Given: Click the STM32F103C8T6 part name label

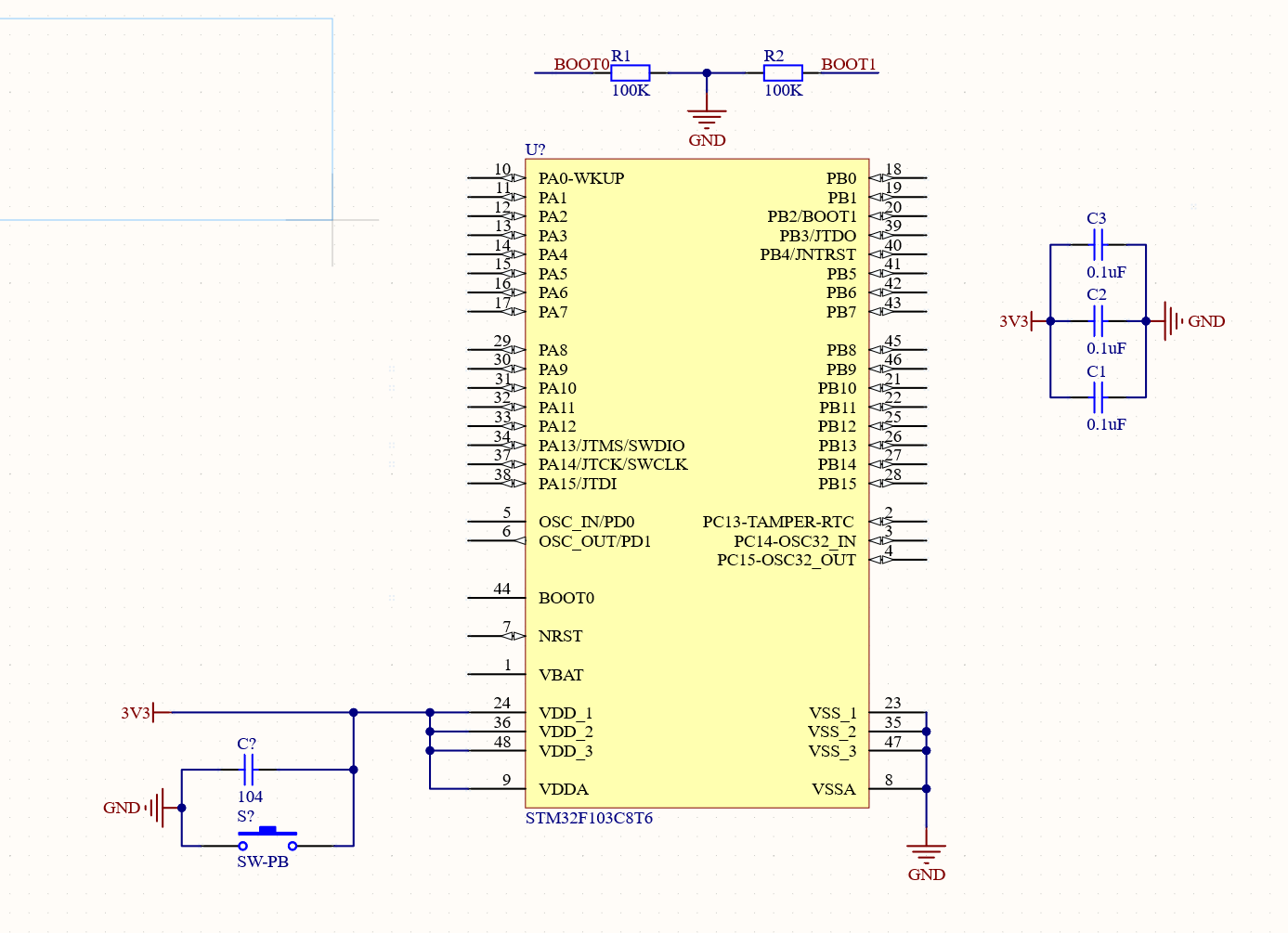Looking at the screenshot, I should coord(589,818).
